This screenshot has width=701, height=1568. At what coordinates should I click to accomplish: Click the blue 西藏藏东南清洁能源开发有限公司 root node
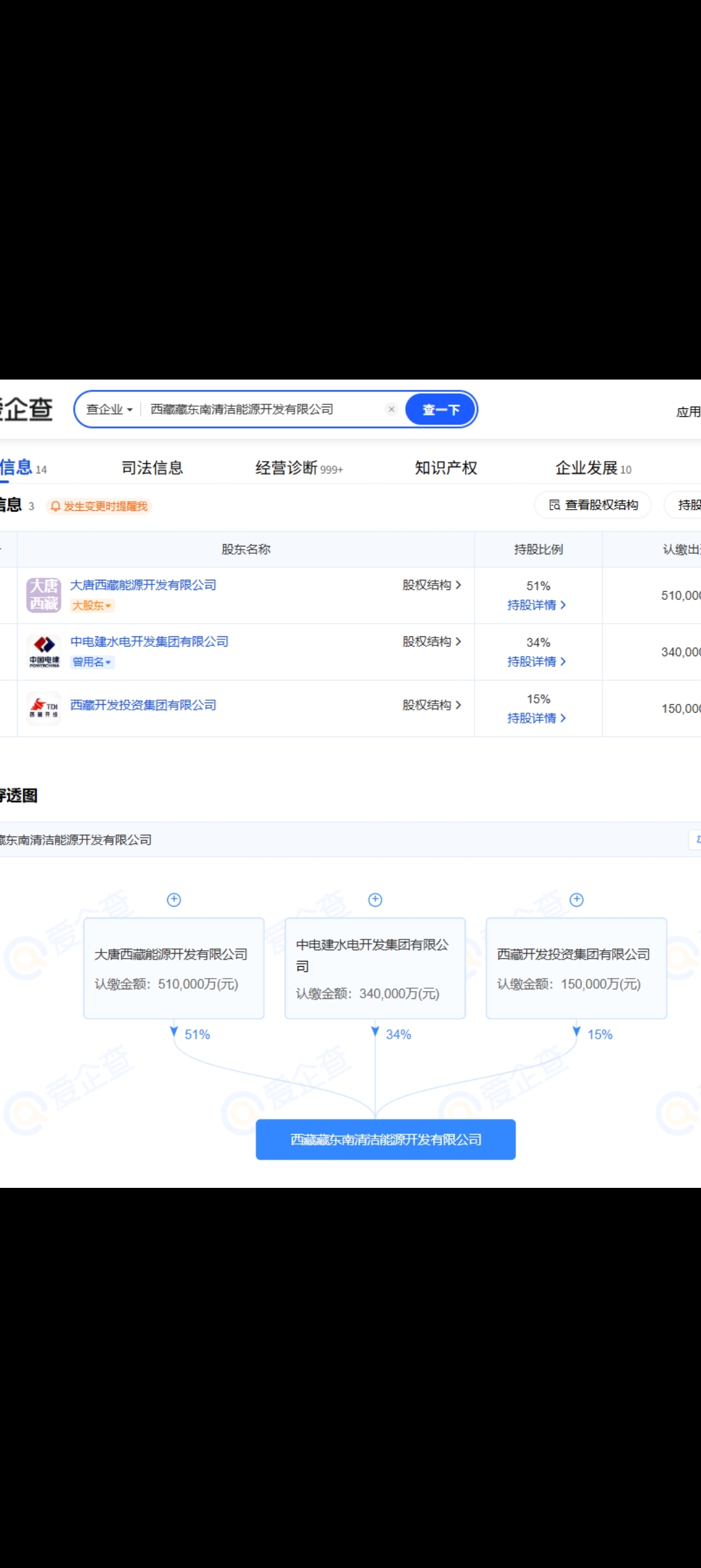tap(386, 1139)
